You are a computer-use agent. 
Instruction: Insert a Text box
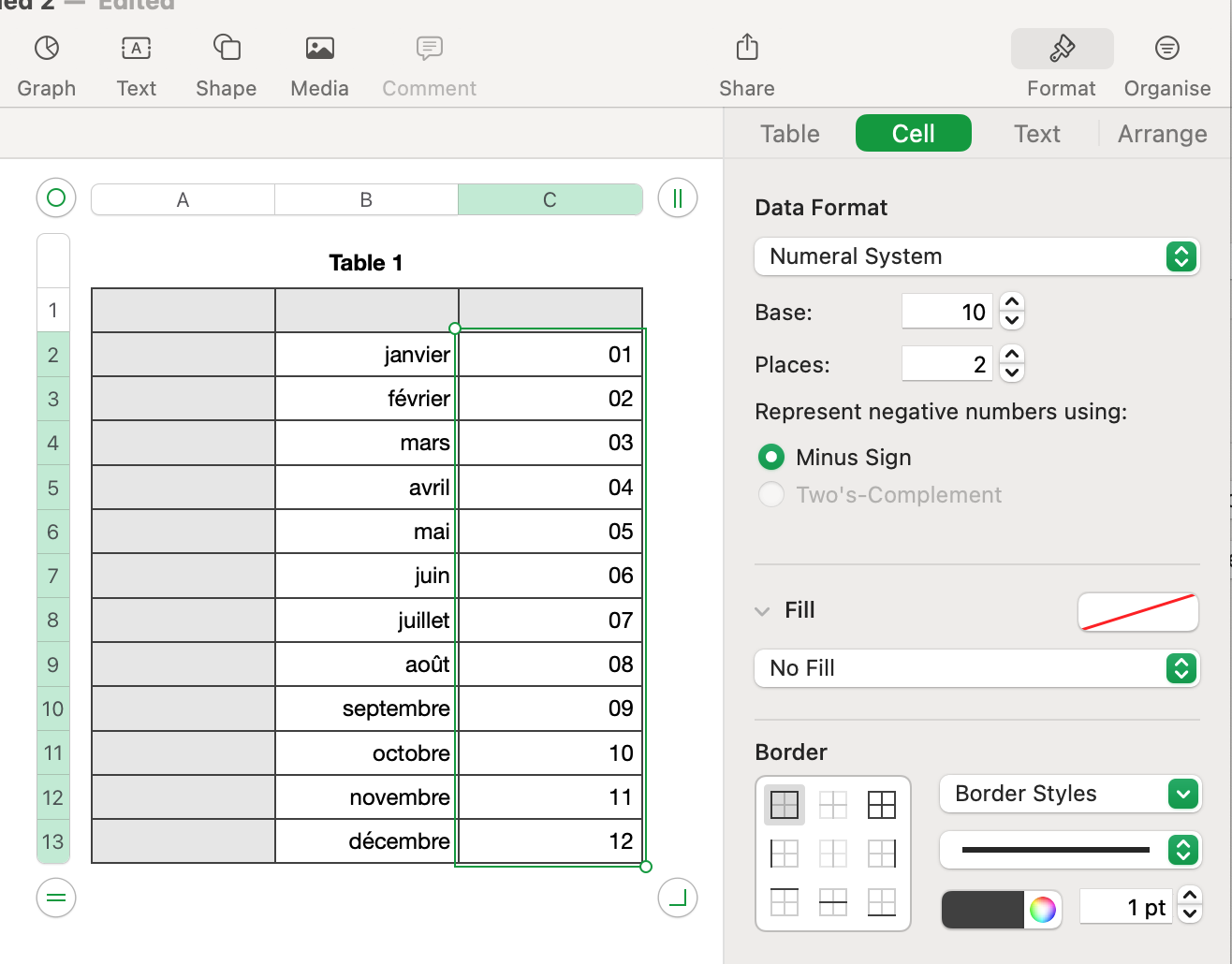point(136,63)
